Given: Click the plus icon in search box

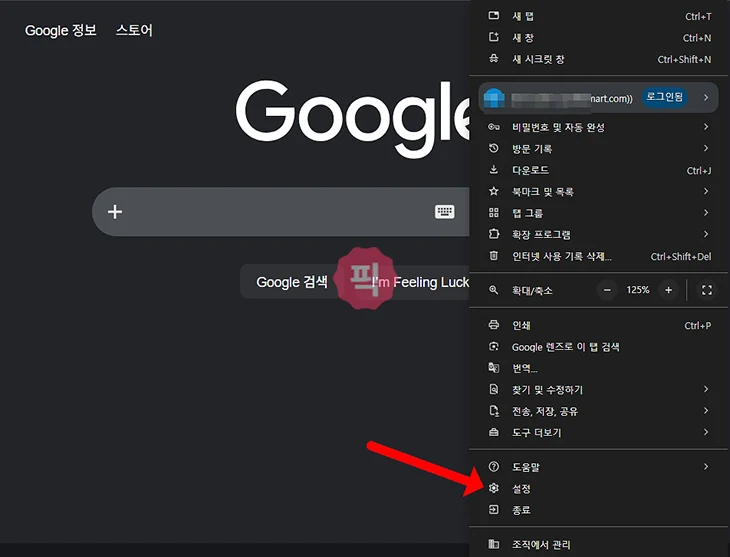Looking at the screenshot, I should tap(115, 212).
